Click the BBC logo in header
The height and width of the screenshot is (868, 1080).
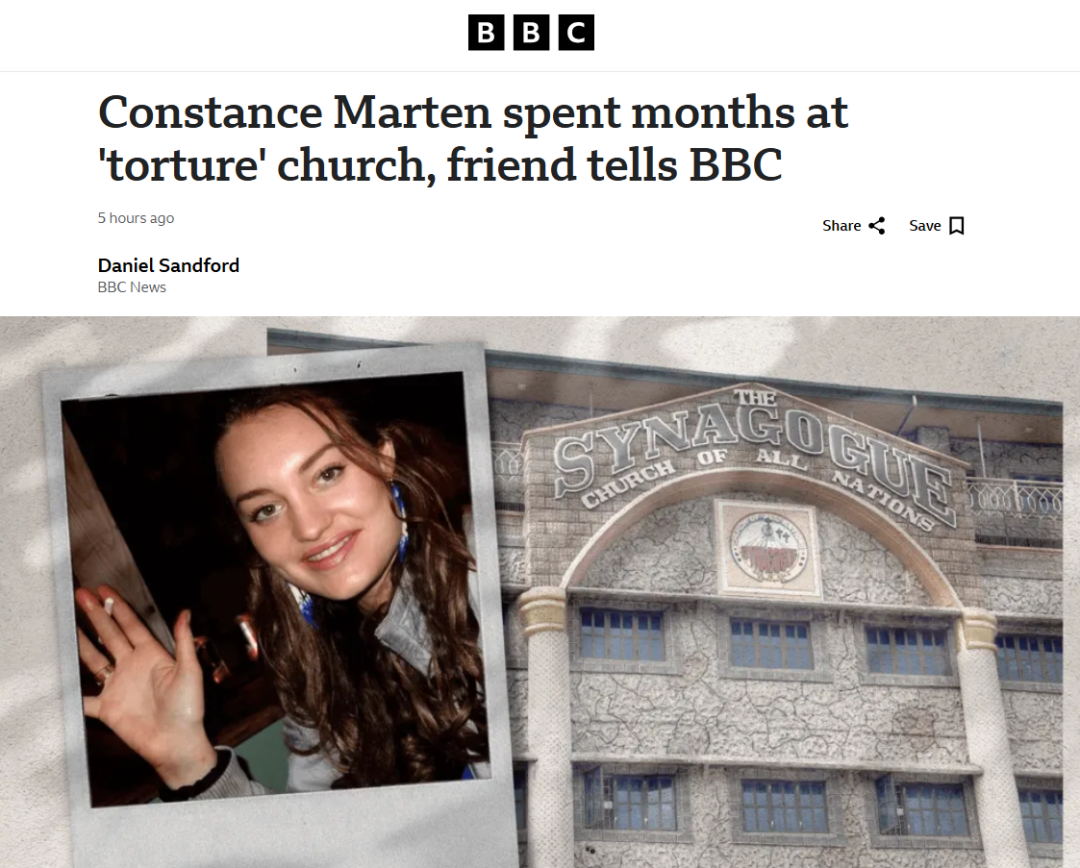click(x=531, y=32)
